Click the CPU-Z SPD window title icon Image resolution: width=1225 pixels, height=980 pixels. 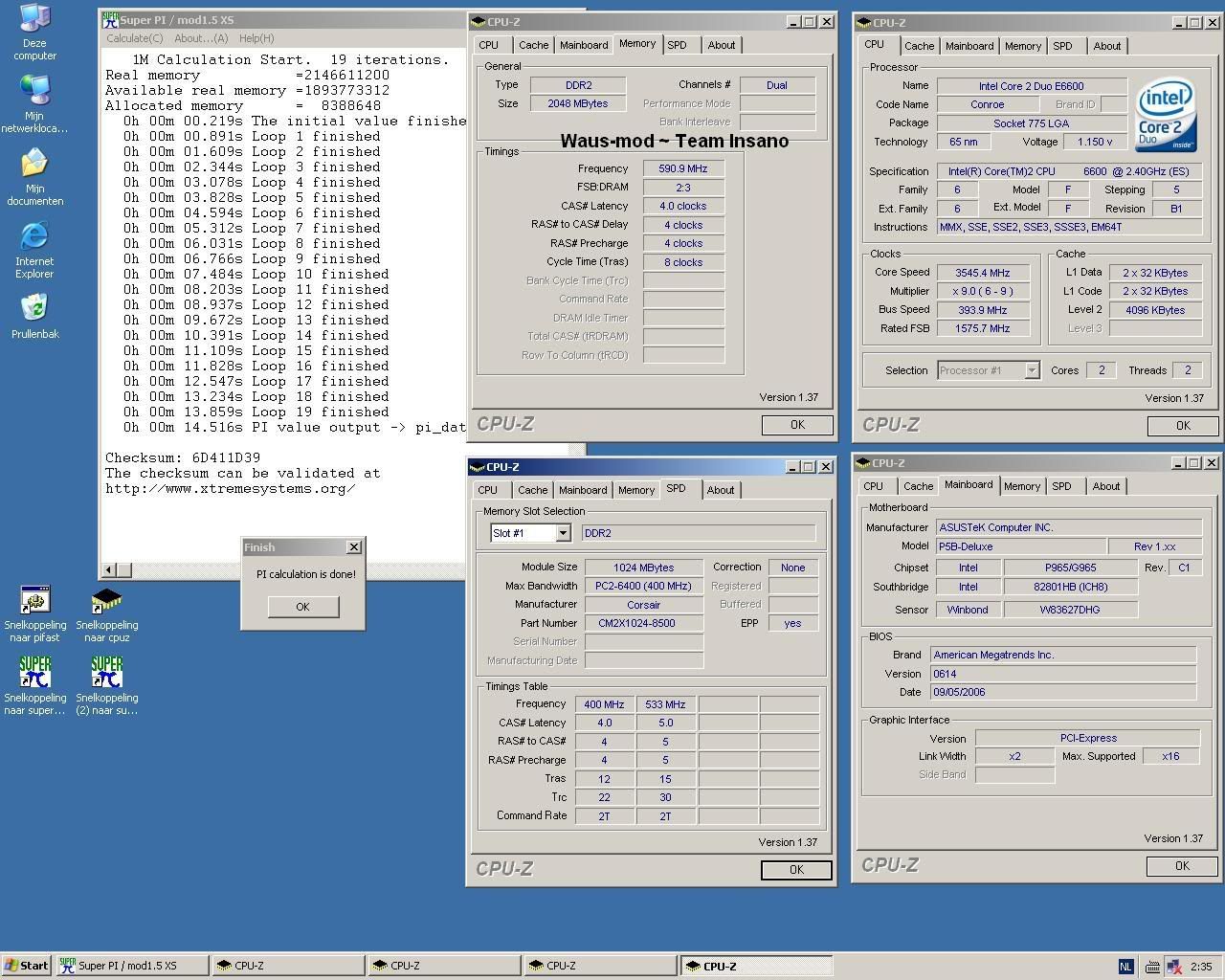pyautogui.click(x=478, y=467)
